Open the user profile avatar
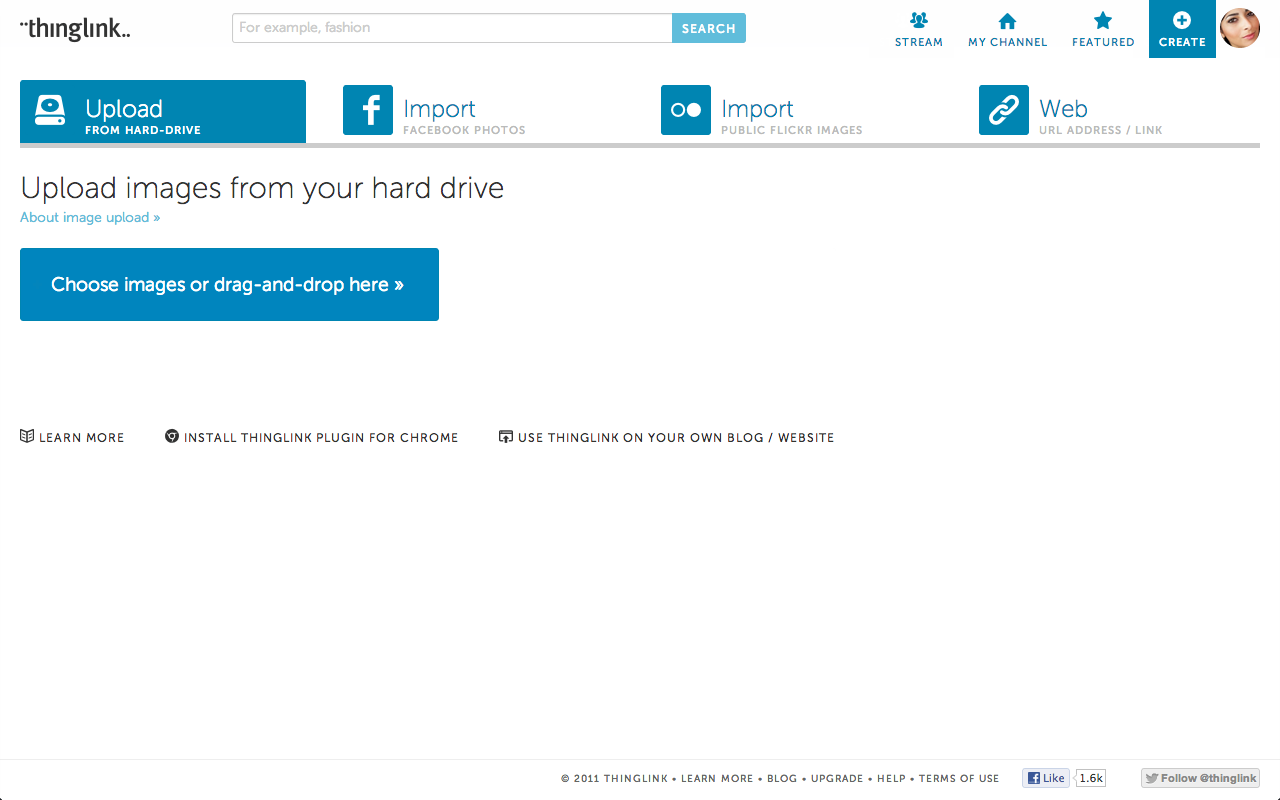The width and height of the screenshot is (1280, 800). pyautogui.click(x=1240, y=28)
